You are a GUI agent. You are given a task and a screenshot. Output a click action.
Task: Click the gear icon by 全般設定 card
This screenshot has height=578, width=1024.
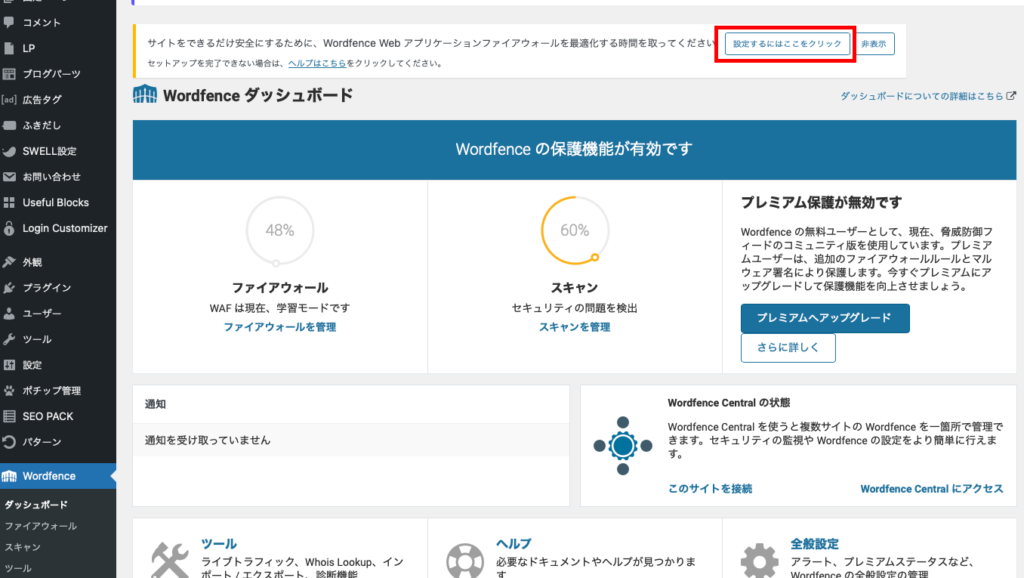(x=760, y=560)
